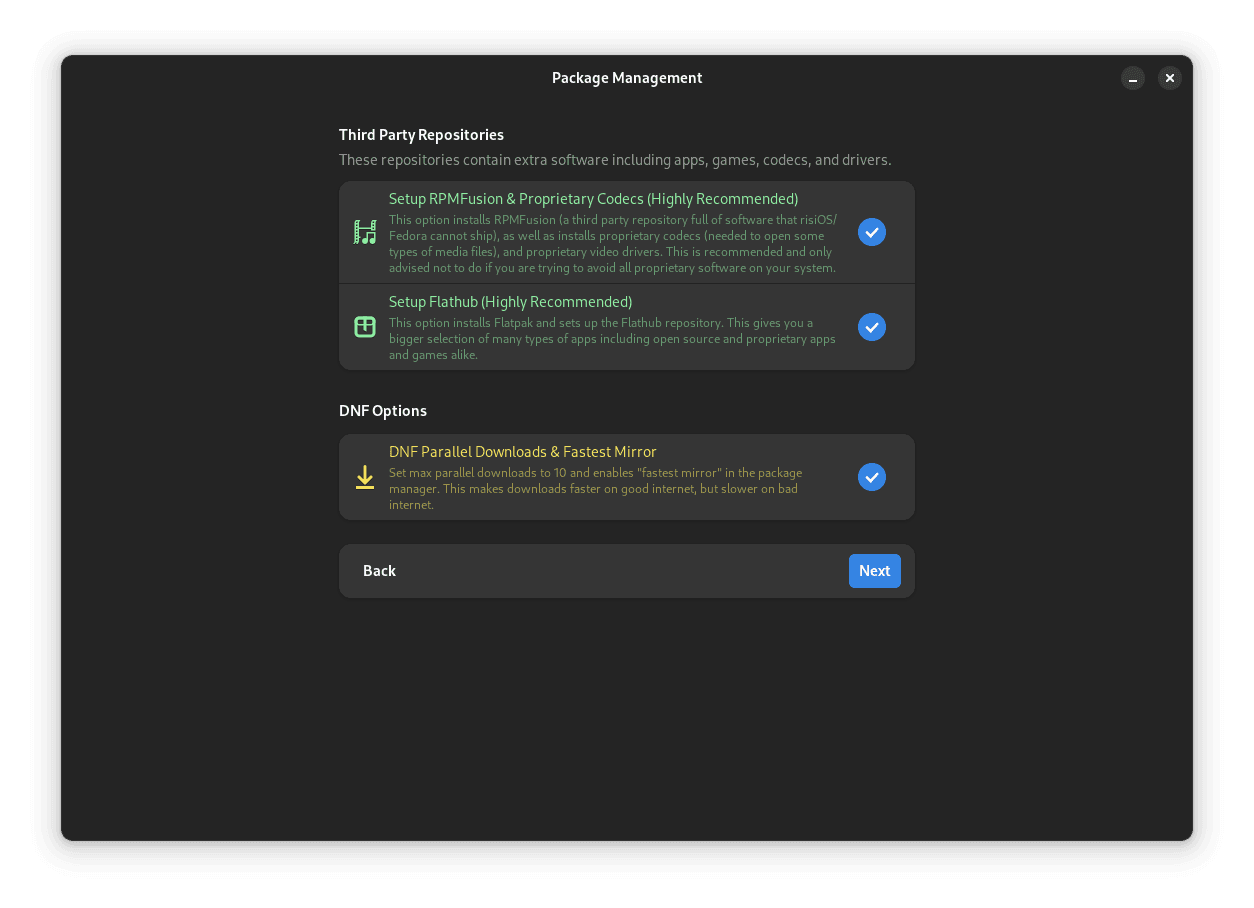Minimize the Package Management window

[1133, 78]
